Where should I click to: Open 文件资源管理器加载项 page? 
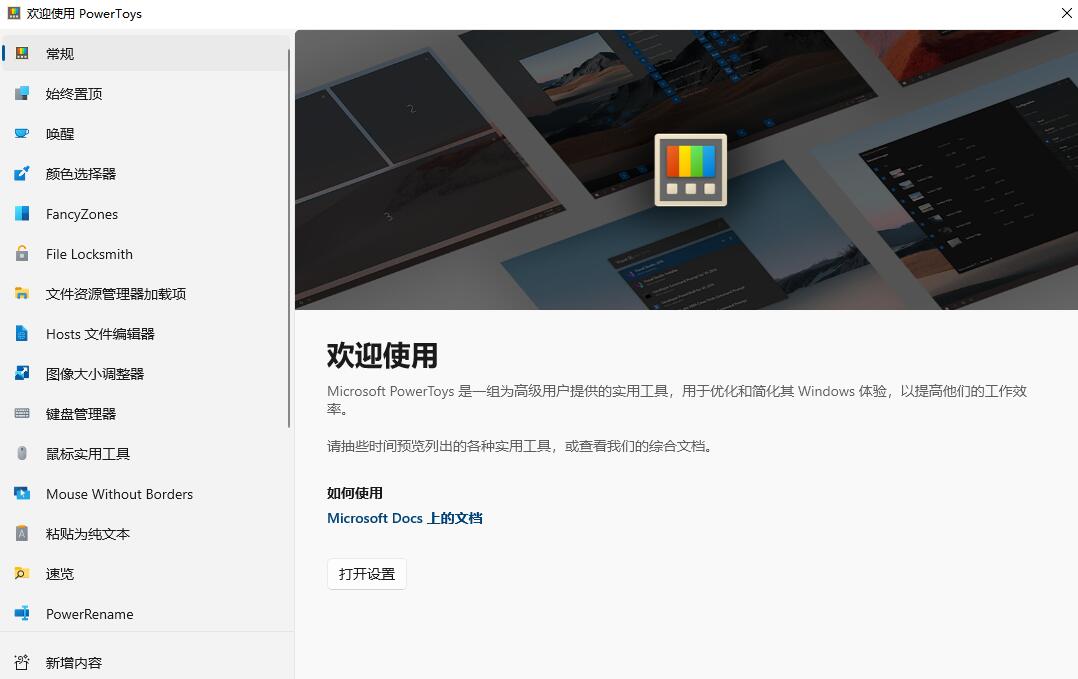(145, 293)
